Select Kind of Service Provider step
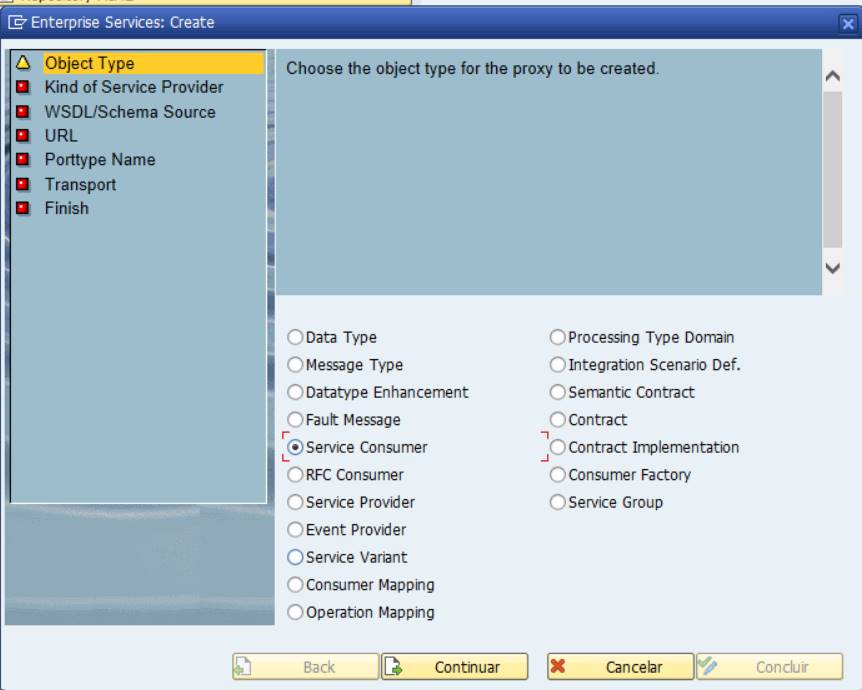862x690 pixels. point(133,88)
